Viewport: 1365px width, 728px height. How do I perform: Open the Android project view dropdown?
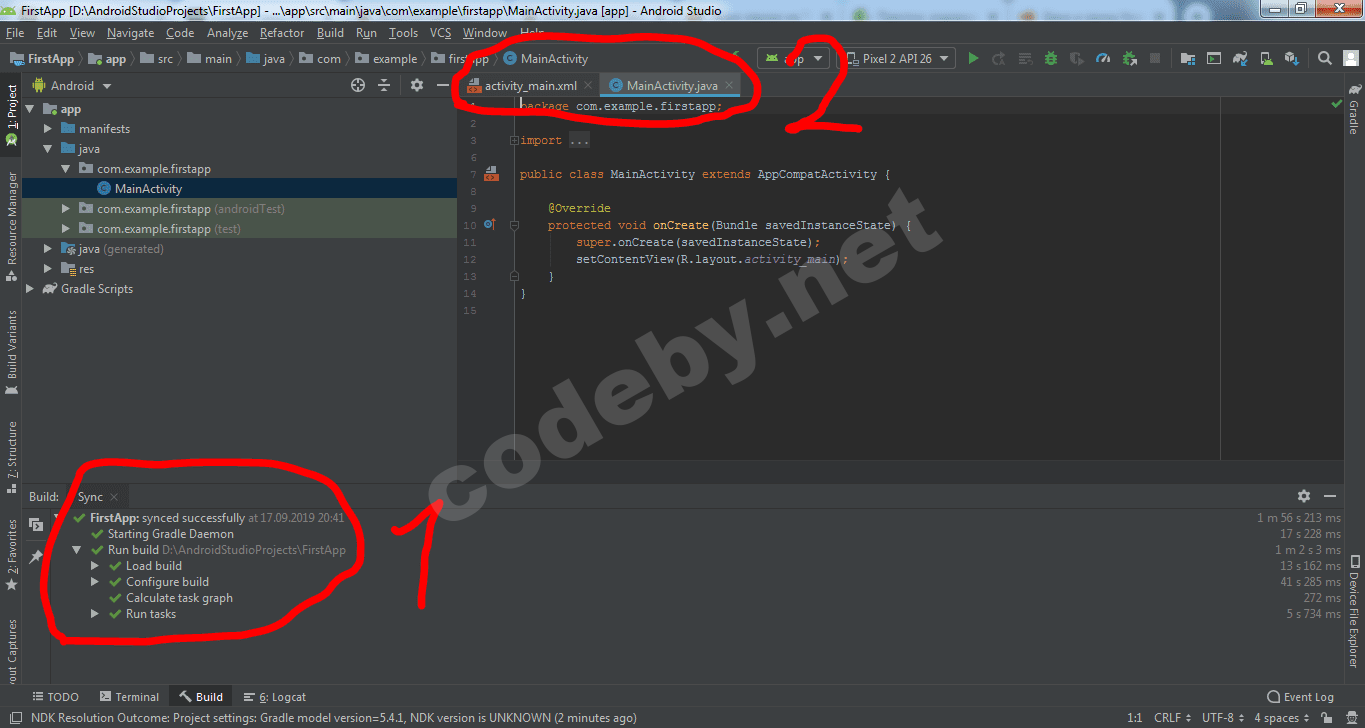coord(72,86)
